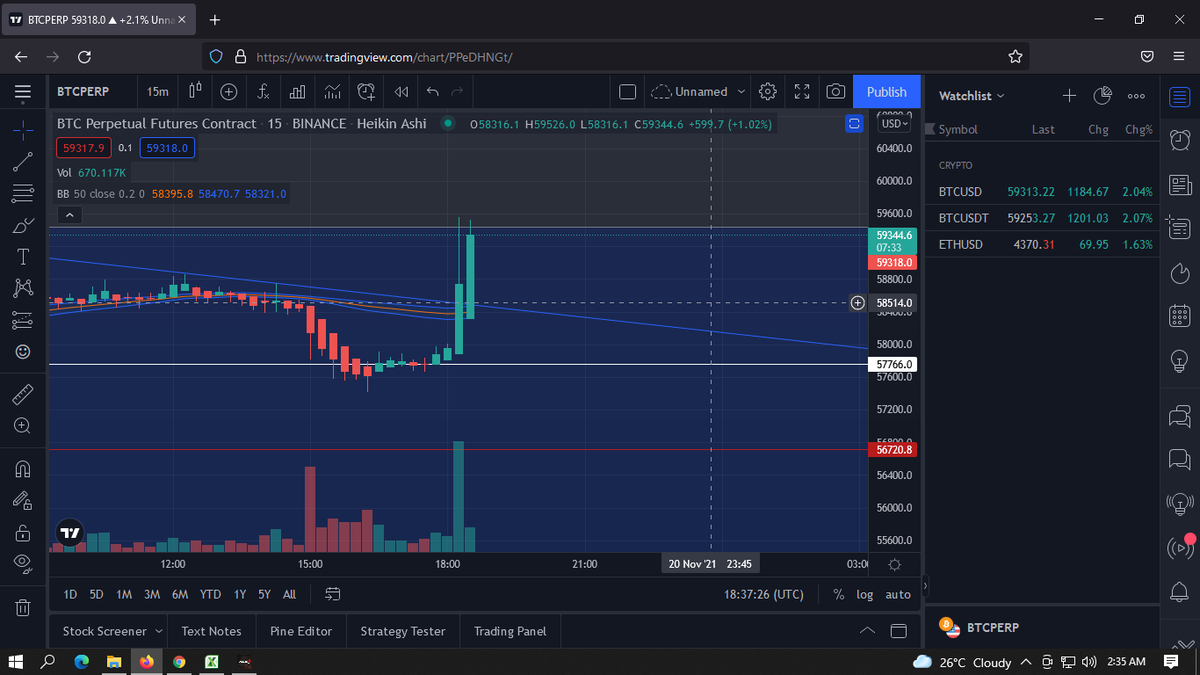Screen dimensions: 1200x675
Task: Open the Notifications bell in sidebar
Action: click(x=1180, y=592)
